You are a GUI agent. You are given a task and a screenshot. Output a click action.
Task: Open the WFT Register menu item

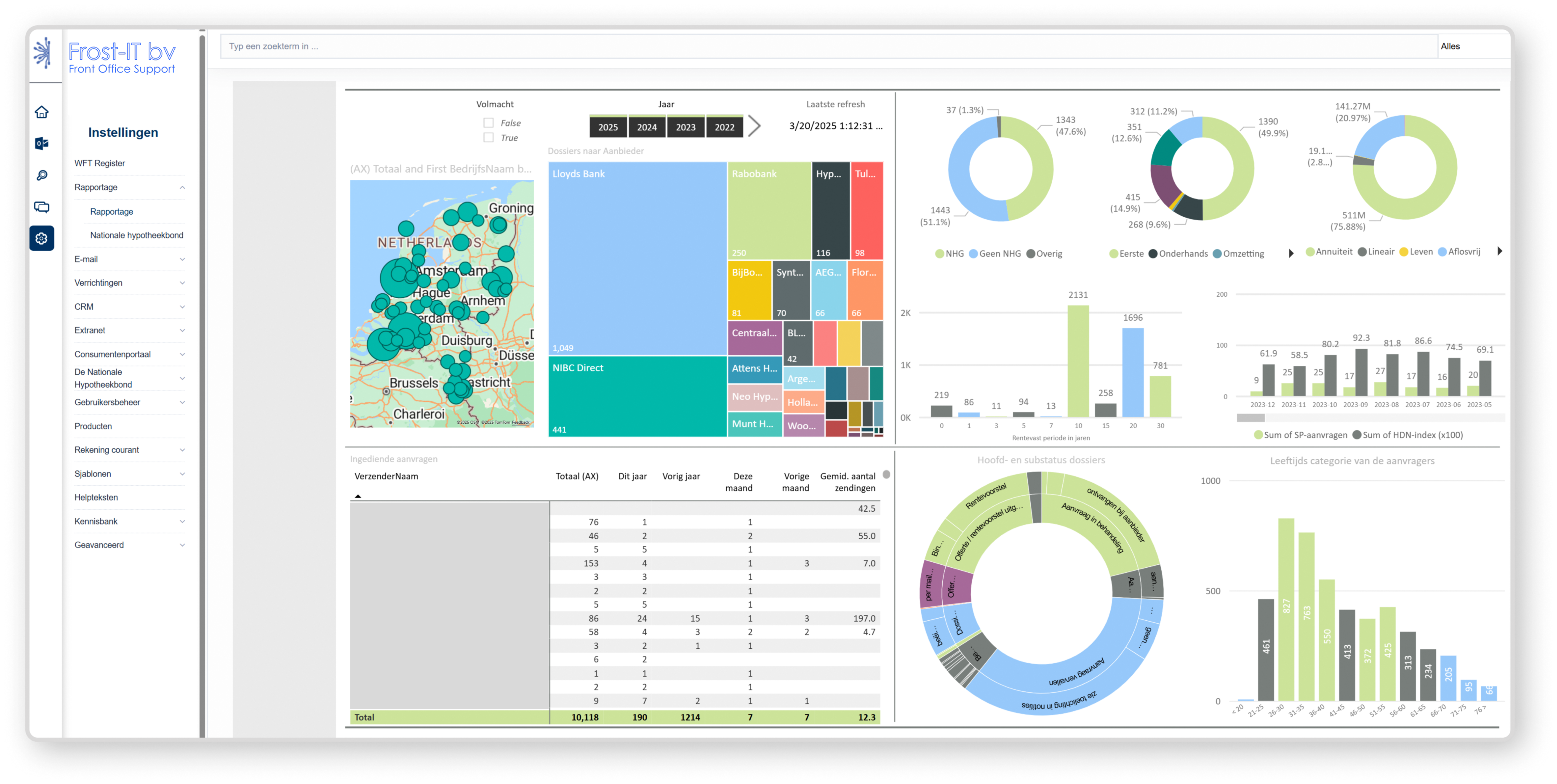pyautogui.click(x=100, y=163)
